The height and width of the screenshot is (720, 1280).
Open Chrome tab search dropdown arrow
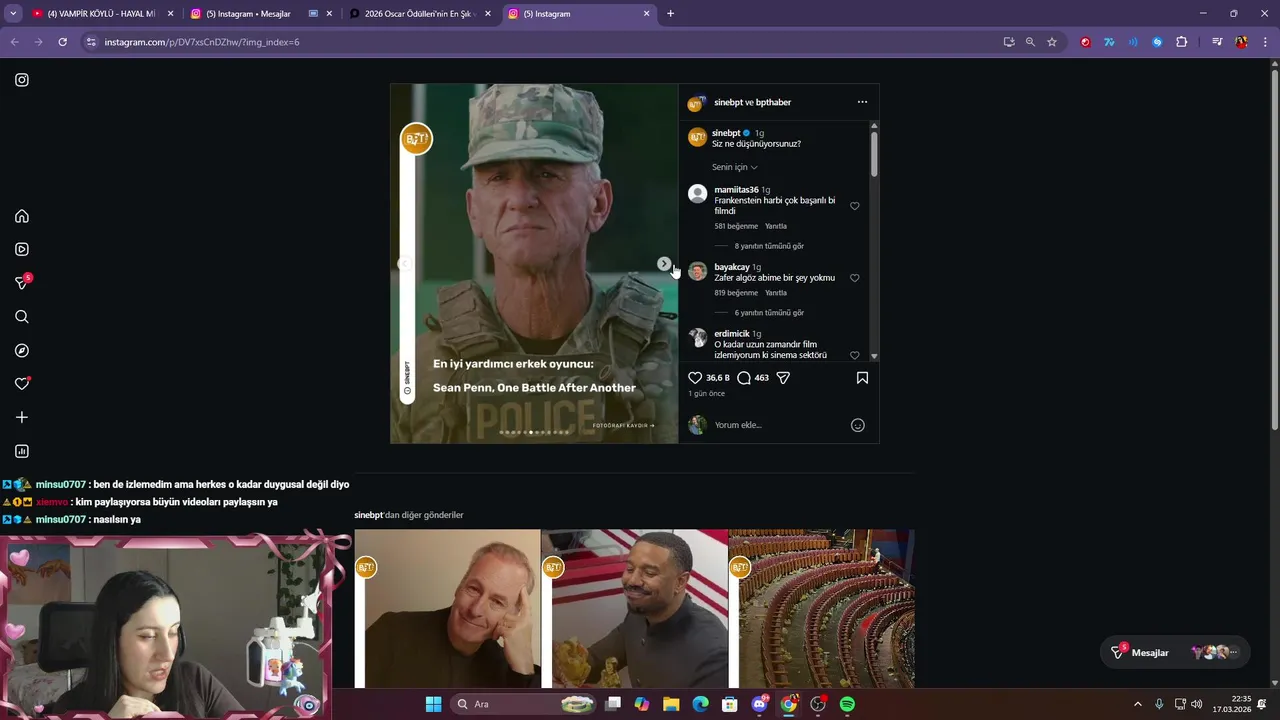pyautogui.click(x=13, y=14)
